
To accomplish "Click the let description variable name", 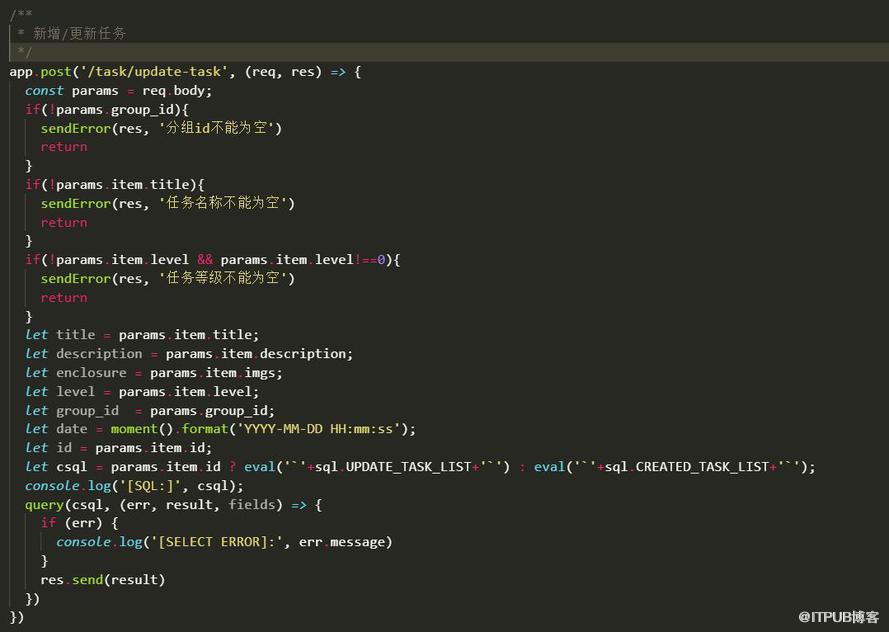I will pyautogui.click(x=99, y=354).
